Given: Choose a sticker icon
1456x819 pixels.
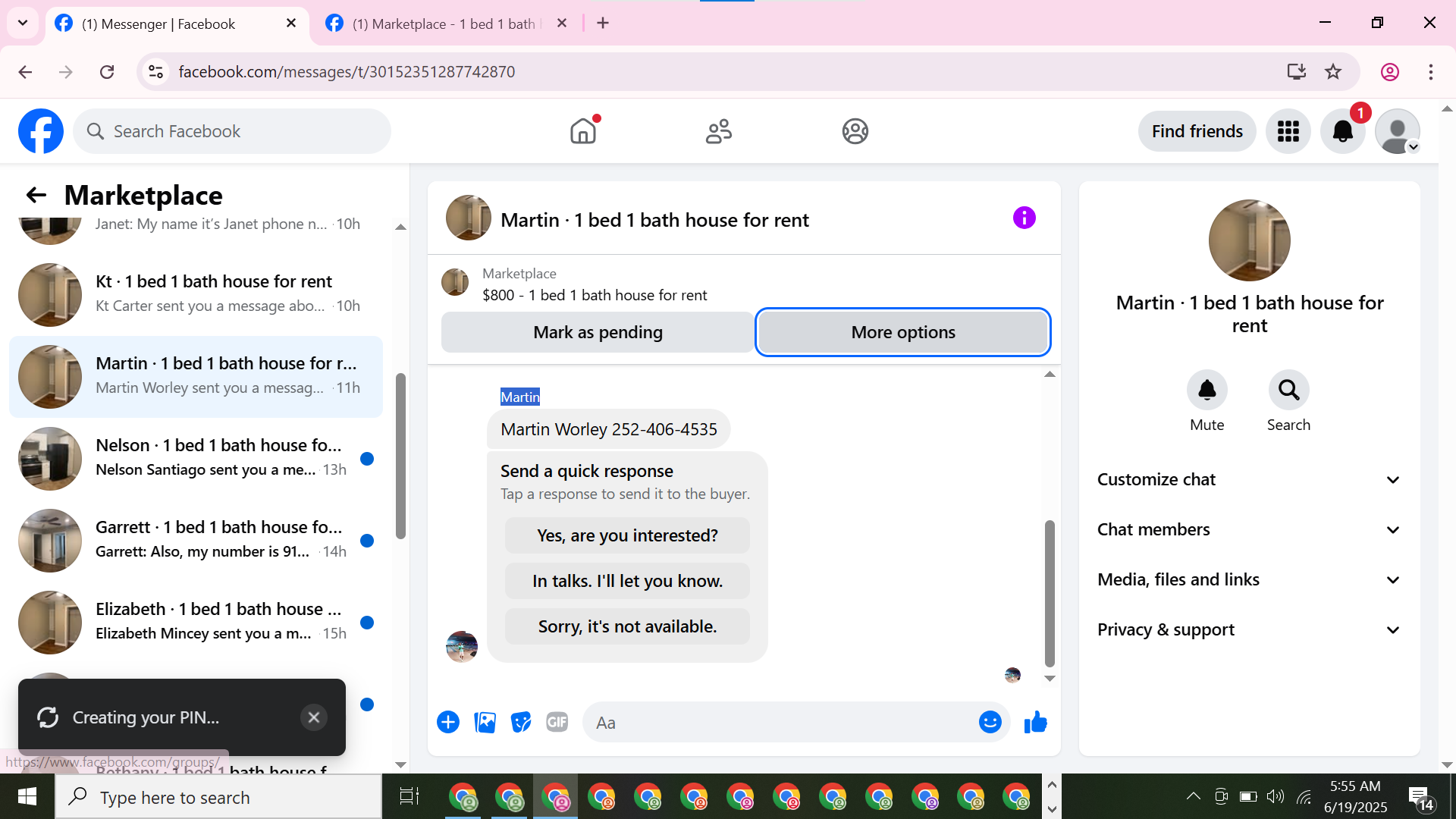Looking at the screenshot, I should (521, 722).
